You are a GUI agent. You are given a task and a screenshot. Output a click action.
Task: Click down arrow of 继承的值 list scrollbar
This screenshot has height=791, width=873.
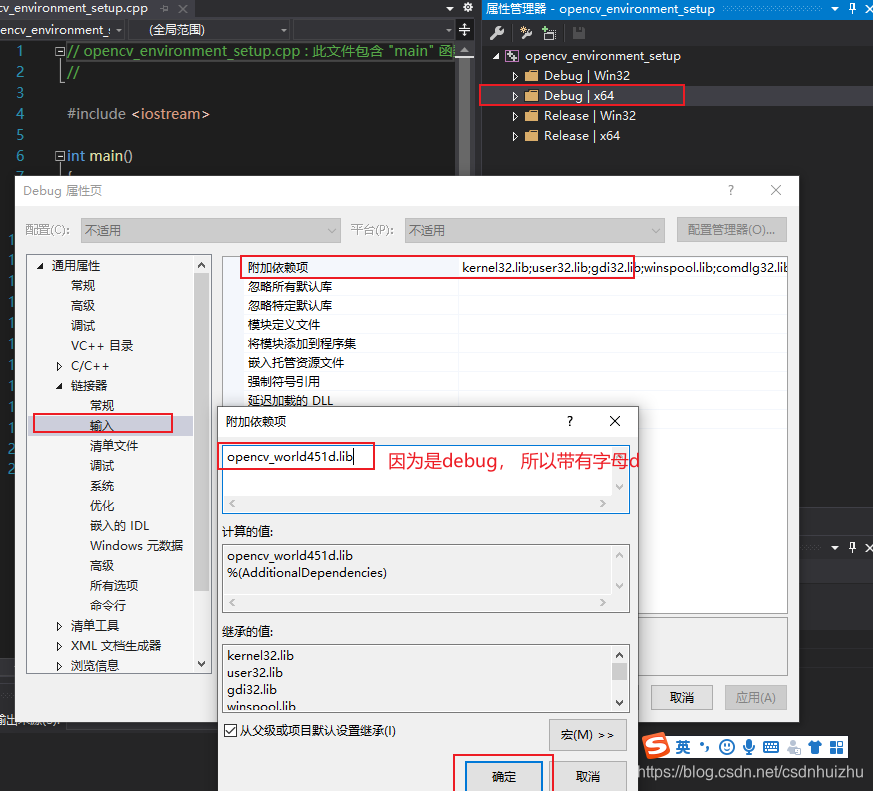click(x=620, y=703)
